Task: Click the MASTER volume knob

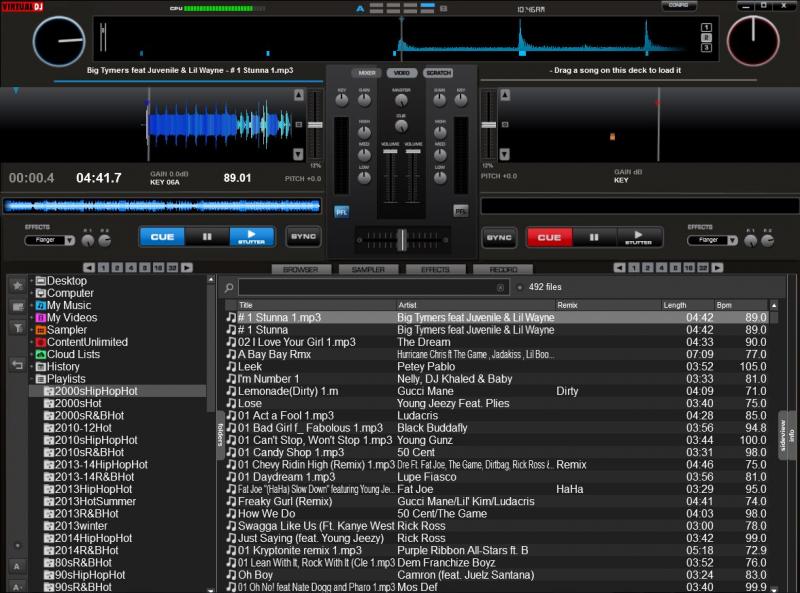Action: tap(402, 101)
